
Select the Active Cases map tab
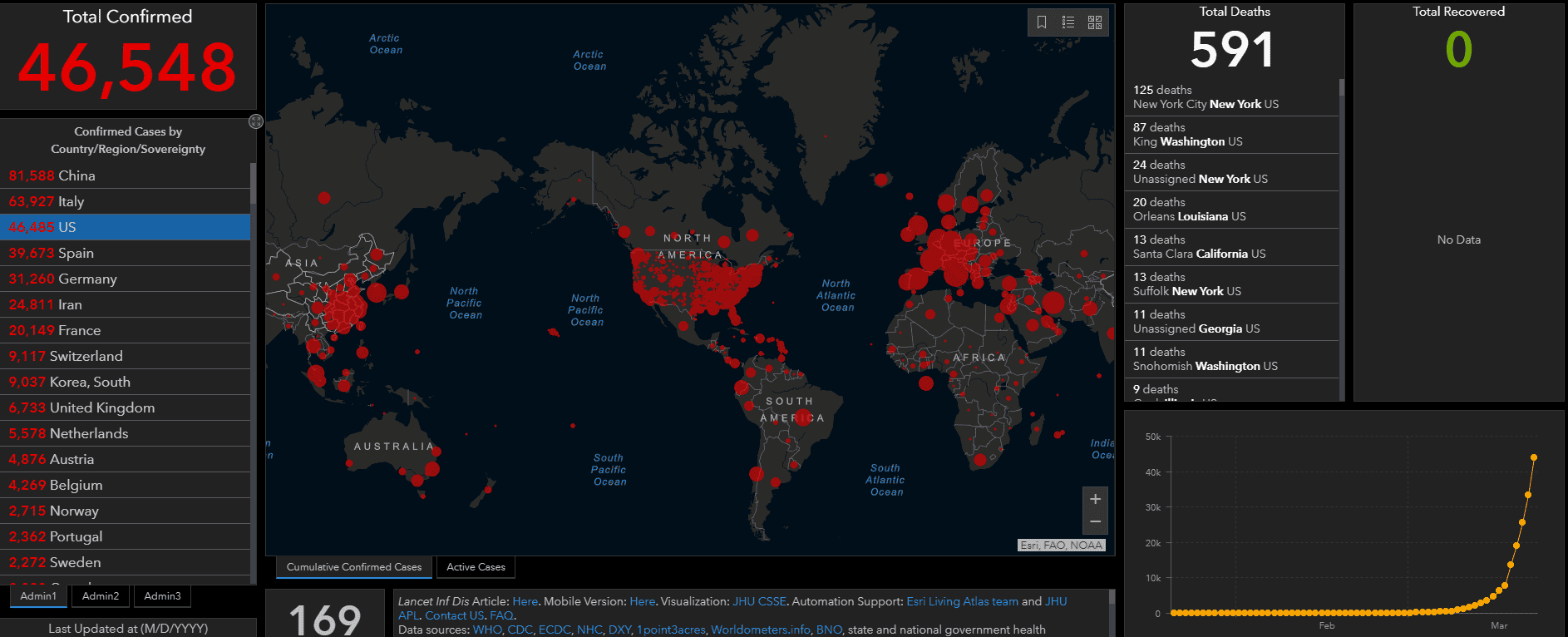click(x=476, y=567)
